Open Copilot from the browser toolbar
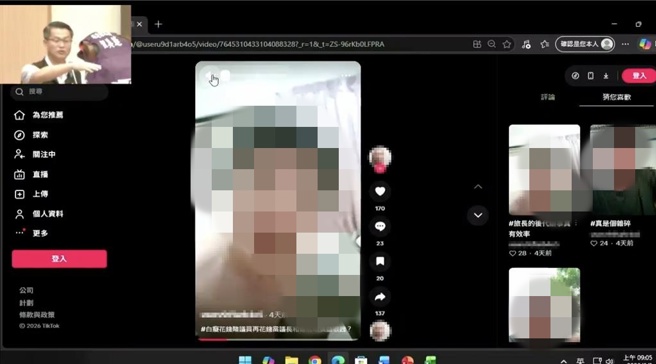656x364 pixels. [x=645, y=44]
